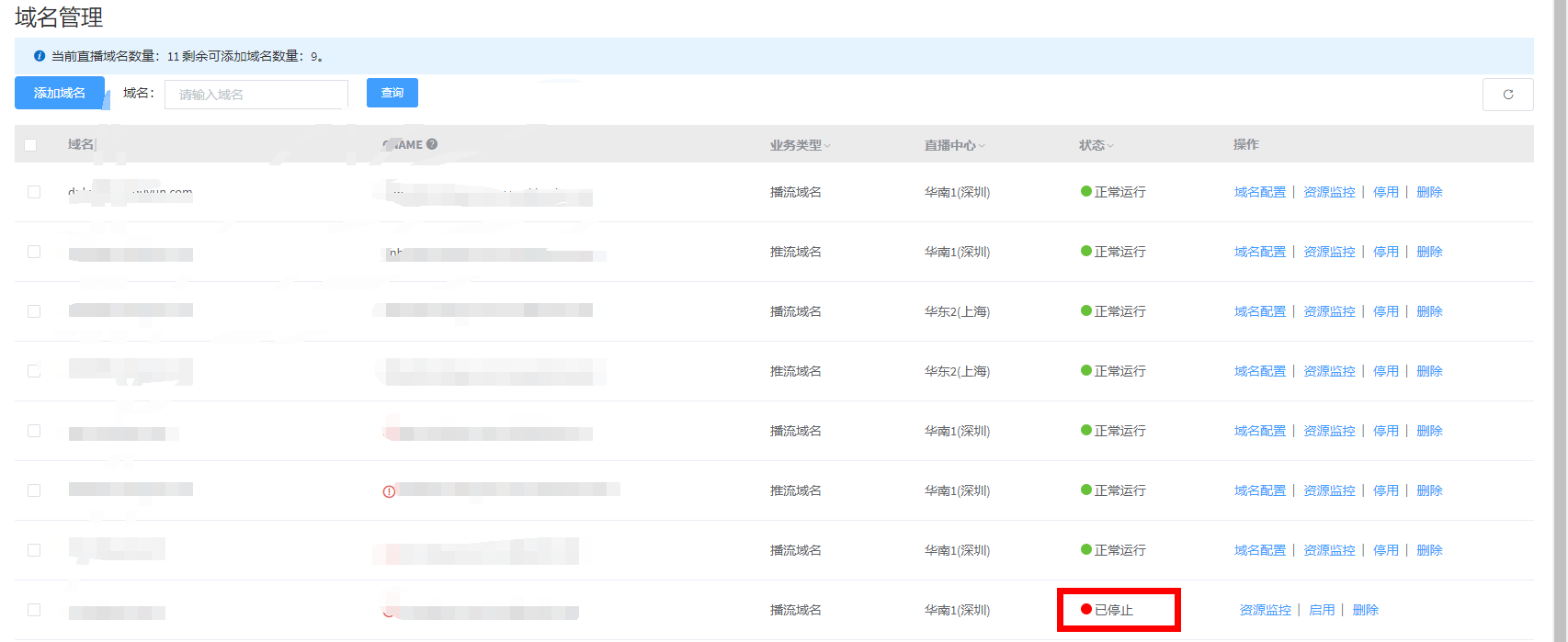Click the blue info icon in banner
The width and height of the screenshot is (1568, 642).
[40, 56]
